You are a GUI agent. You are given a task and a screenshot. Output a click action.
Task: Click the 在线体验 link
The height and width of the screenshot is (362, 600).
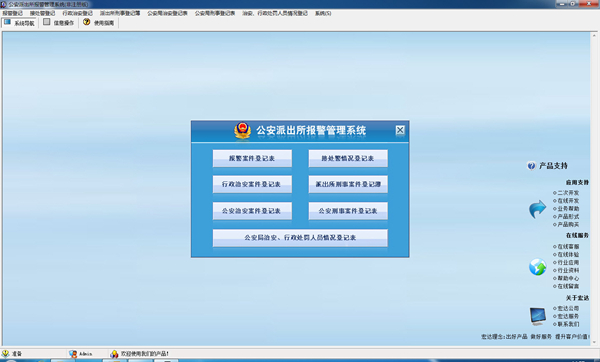click(568, 254)
